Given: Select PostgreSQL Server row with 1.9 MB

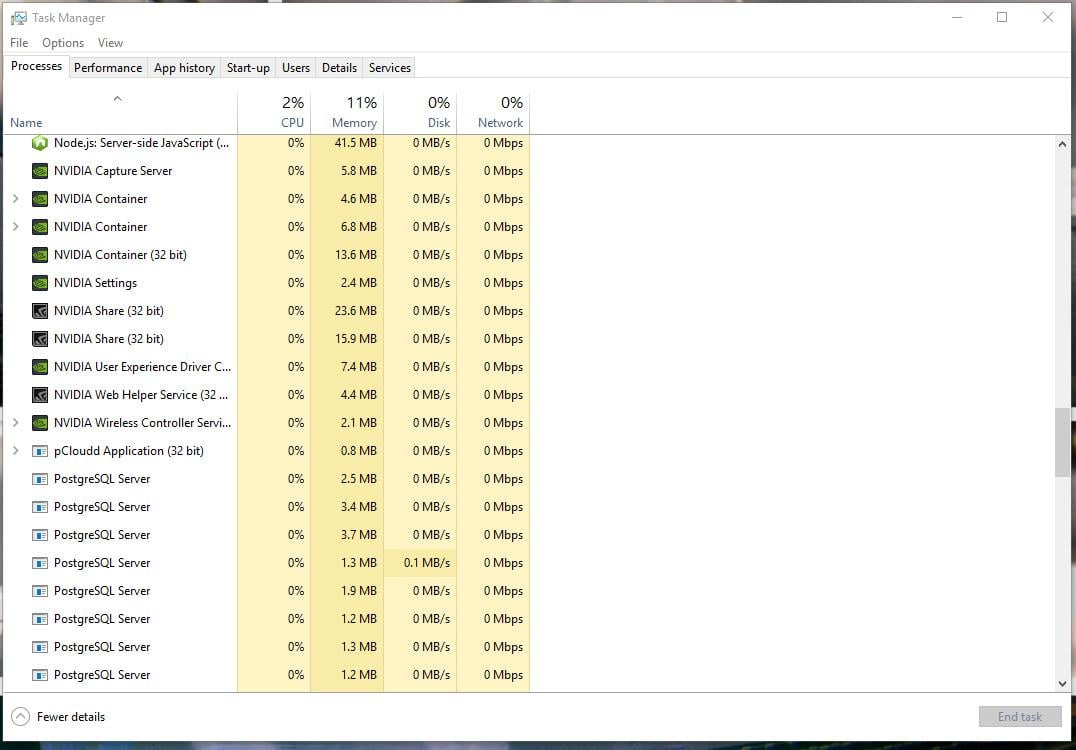Looking at the screenshot, I should pyautogui.click(x=266, y=591).
